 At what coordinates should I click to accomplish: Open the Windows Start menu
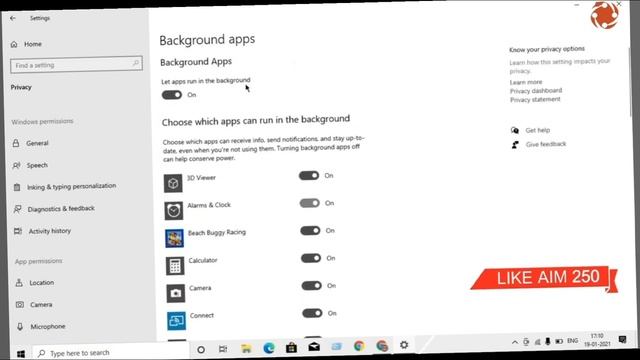20,353
